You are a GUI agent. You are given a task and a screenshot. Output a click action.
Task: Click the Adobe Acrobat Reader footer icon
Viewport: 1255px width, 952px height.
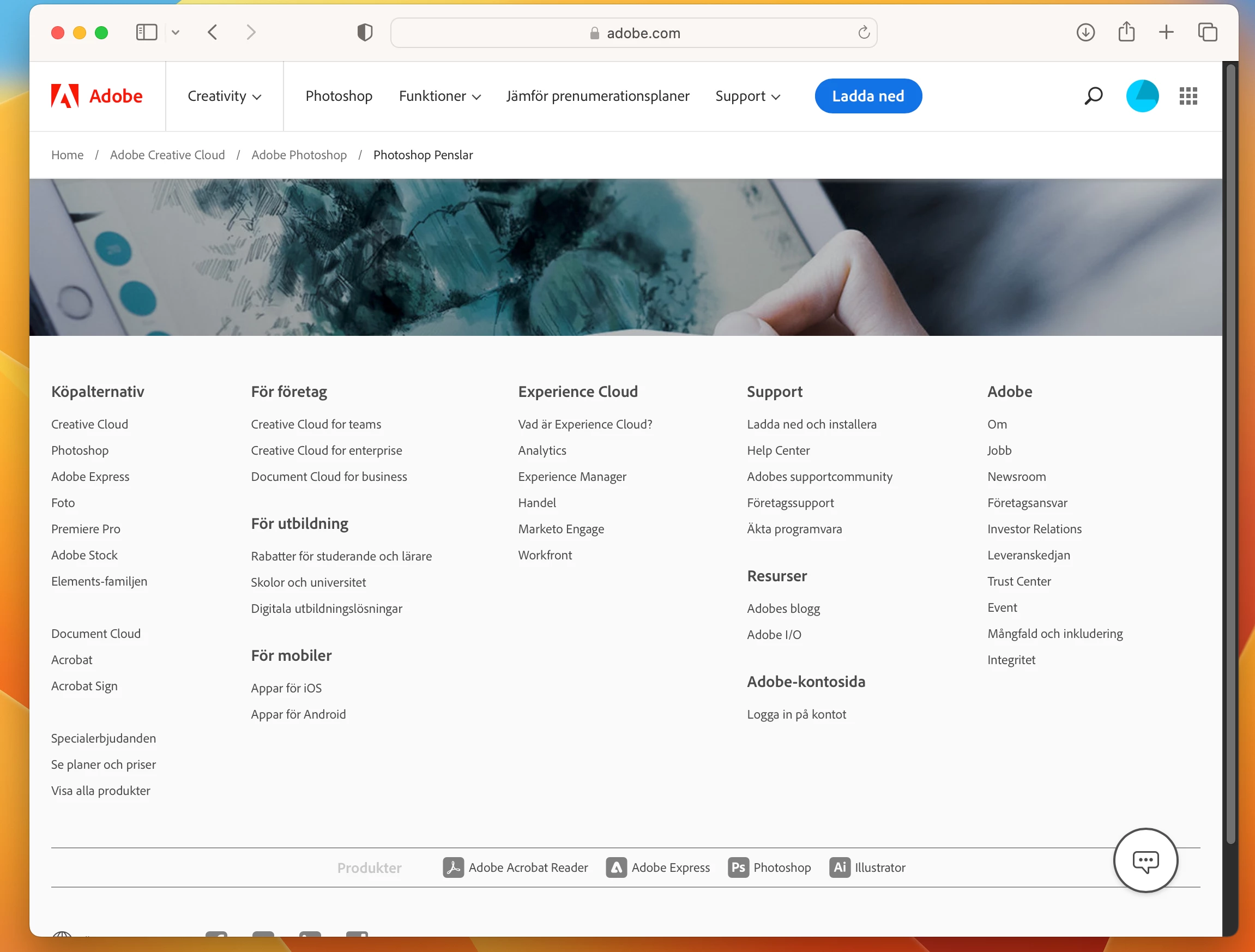pos(452,867)
